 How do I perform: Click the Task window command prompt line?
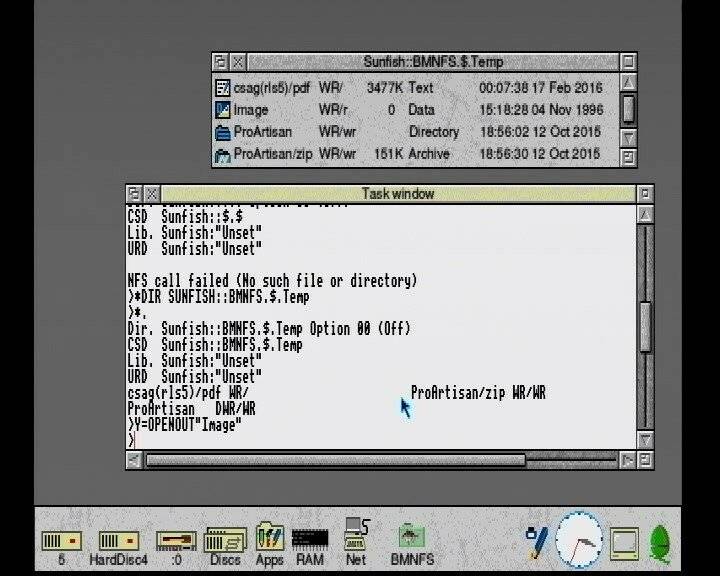[380, 440]
